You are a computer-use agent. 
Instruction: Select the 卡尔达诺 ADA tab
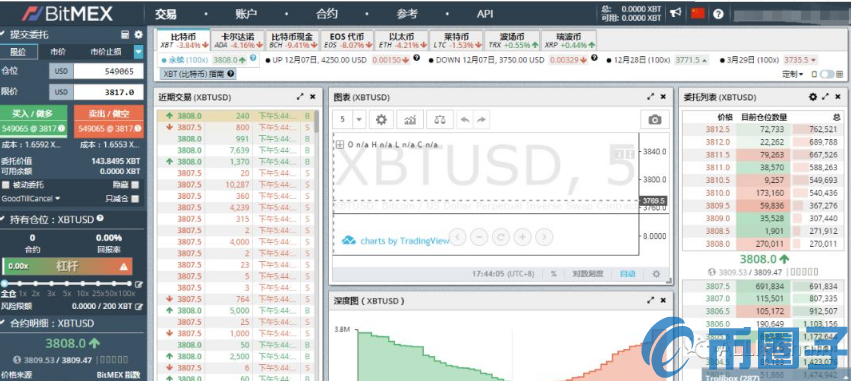click(x=238, y=40)
